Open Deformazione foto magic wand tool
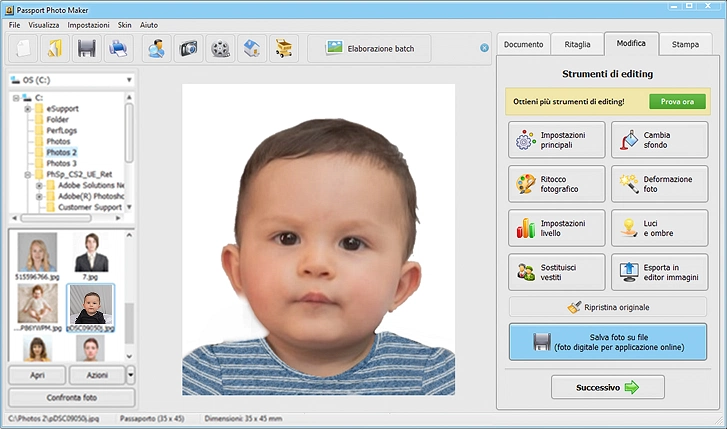Screen dimensions: 727x429 point(659,184)
